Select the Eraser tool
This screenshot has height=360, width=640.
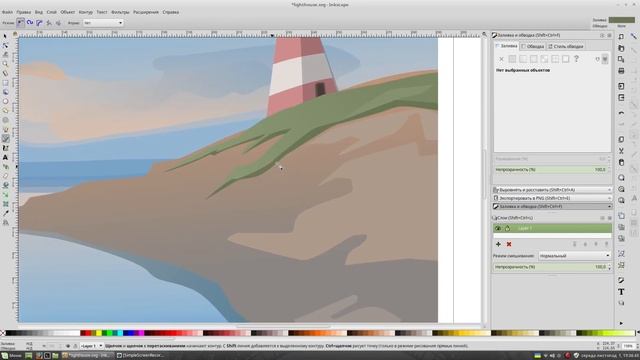(x=5, y=176)
